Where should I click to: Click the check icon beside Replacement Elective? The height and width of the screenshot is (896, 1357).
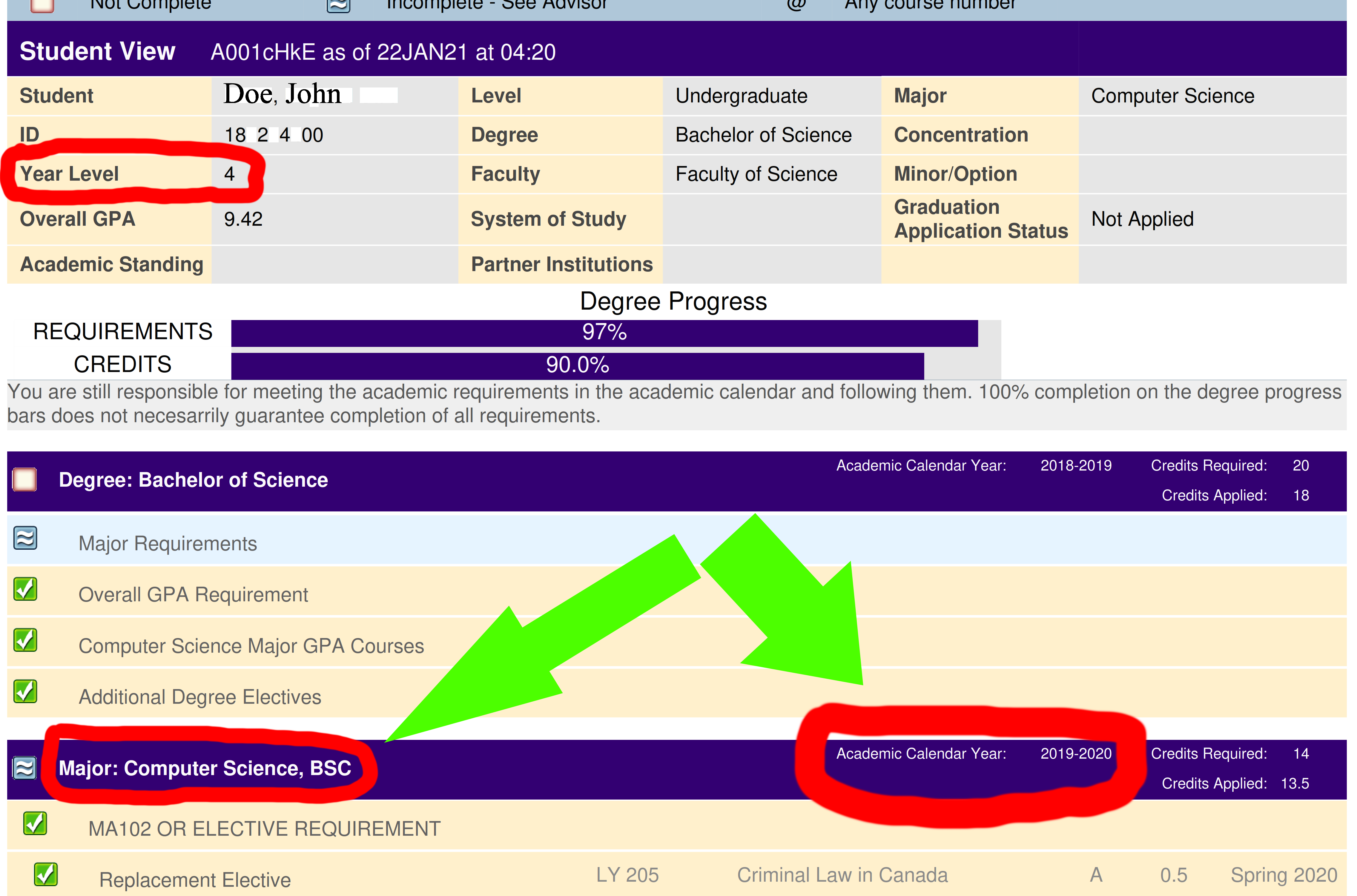pos(46,875)
